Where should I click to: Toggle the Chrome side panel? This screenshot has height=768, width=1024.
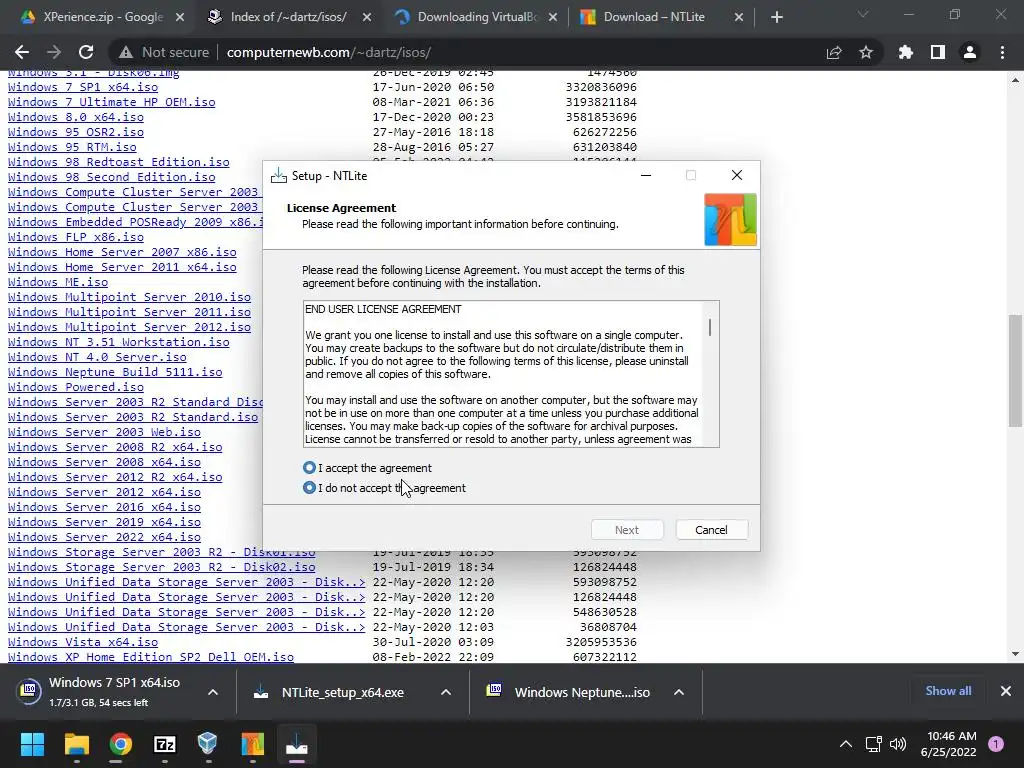pyautogui.click(x=938, y=52)
